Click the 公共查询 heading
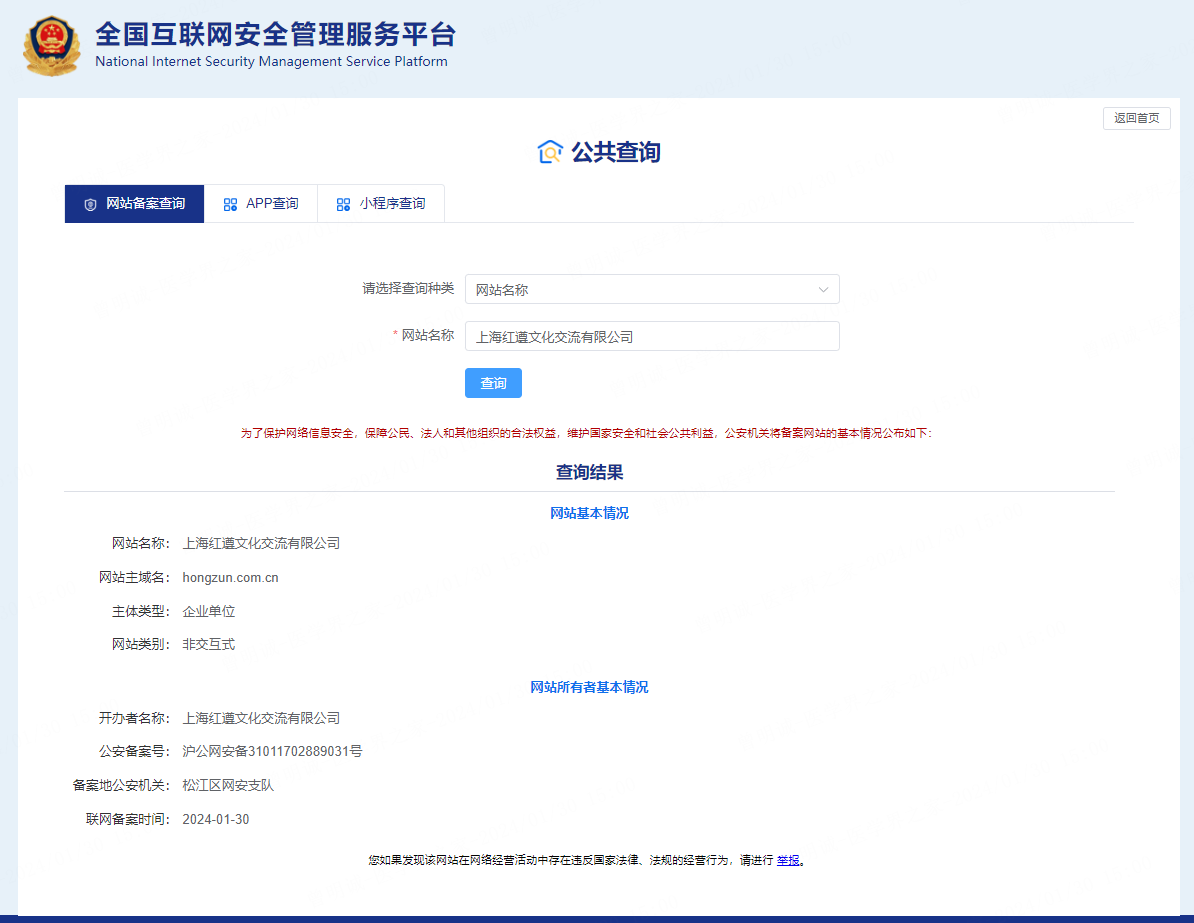1194x923 pixels. pyautogui.click(x=615, y=152)
